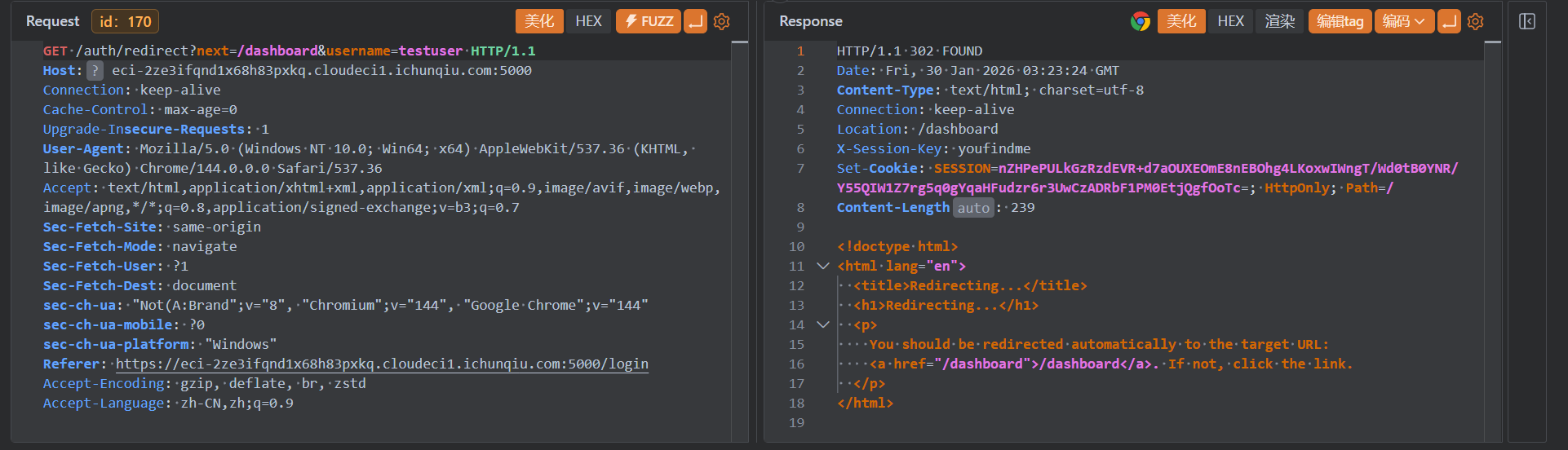Click the Sec-Fetch-Site: same-origin line
Image resolution: width=1568 pixels, height=450 pixels.
click(x=152, y=227)
